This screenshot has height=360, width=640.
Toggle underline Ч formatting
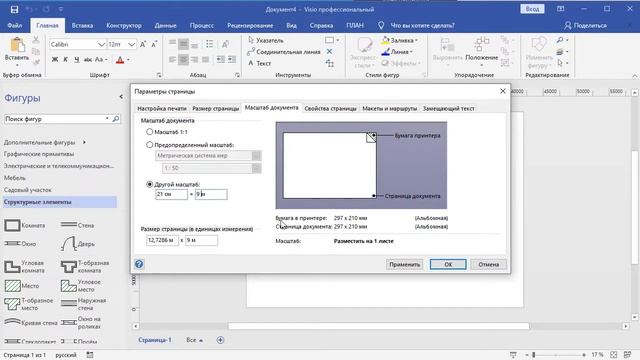pyautogui.click(x=76, y=60)
